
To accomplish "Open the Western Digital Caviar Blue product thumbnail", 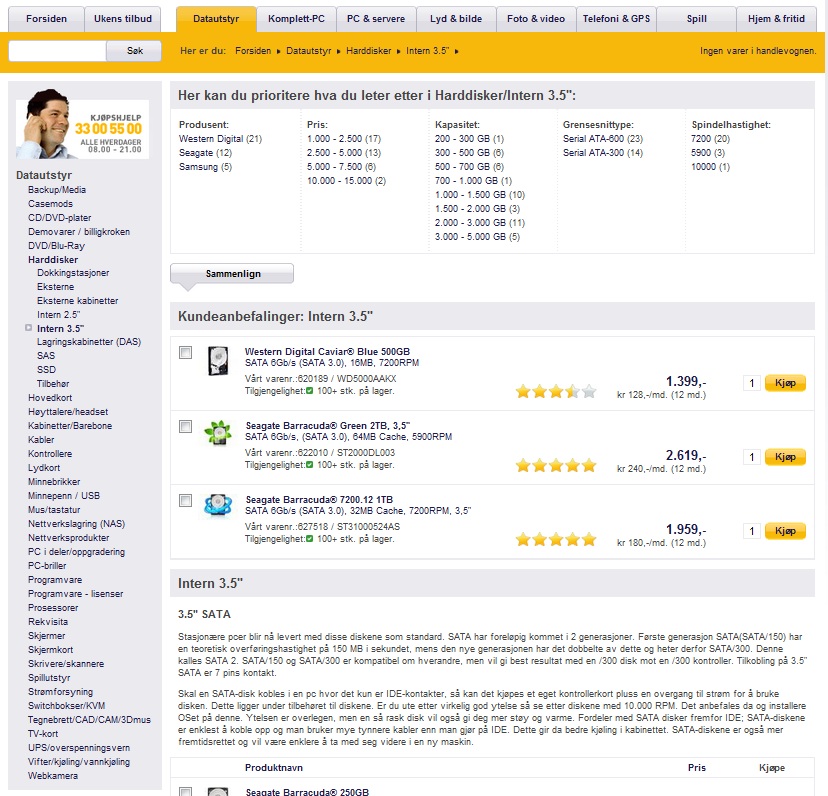I will [x=218, y=361].
